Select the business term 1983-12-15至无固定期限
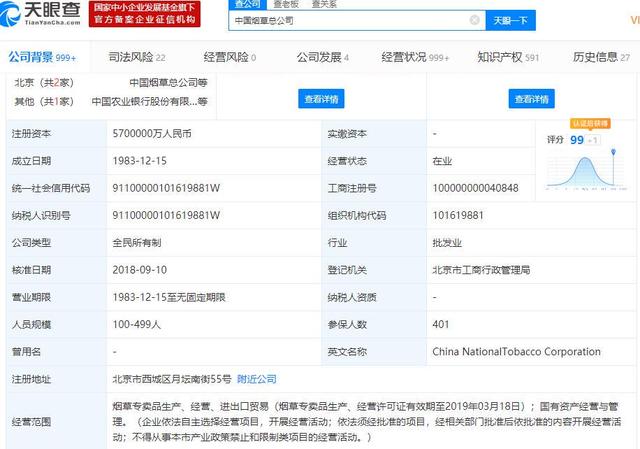 pos(169,297)
